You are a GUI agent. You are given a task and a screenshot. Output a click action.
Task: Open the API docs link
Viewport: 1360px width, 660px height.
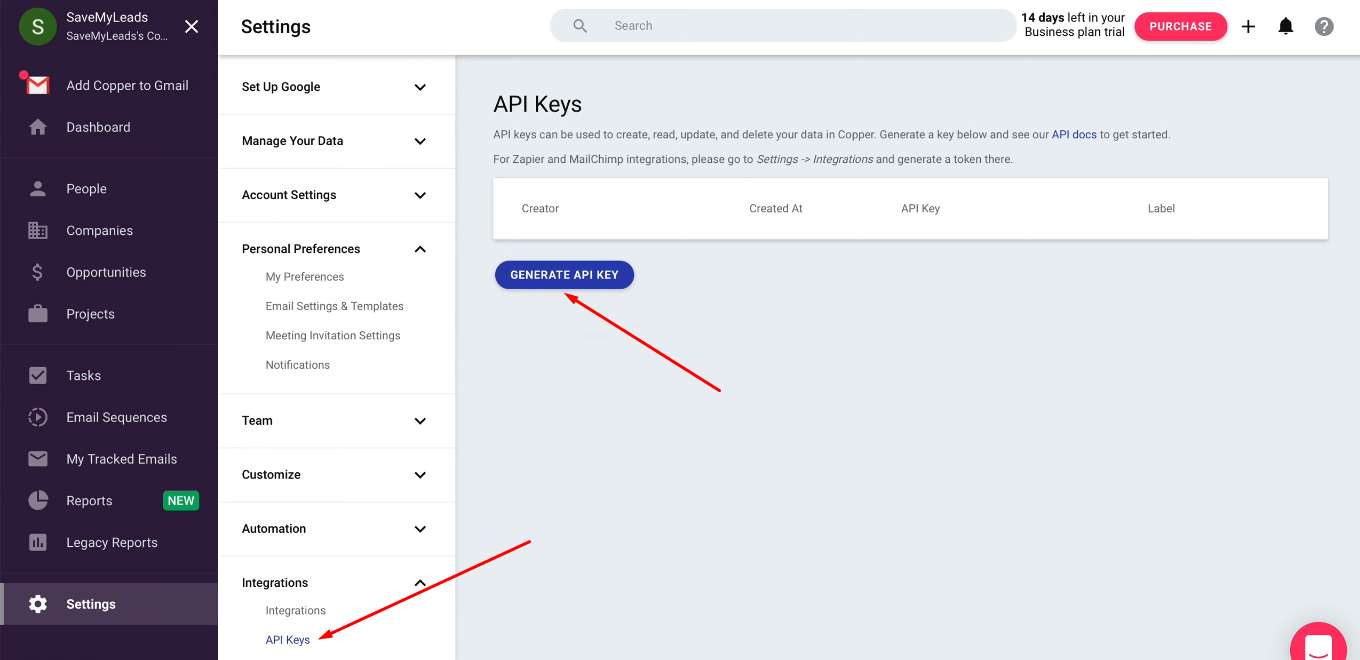click(1074, 134)
